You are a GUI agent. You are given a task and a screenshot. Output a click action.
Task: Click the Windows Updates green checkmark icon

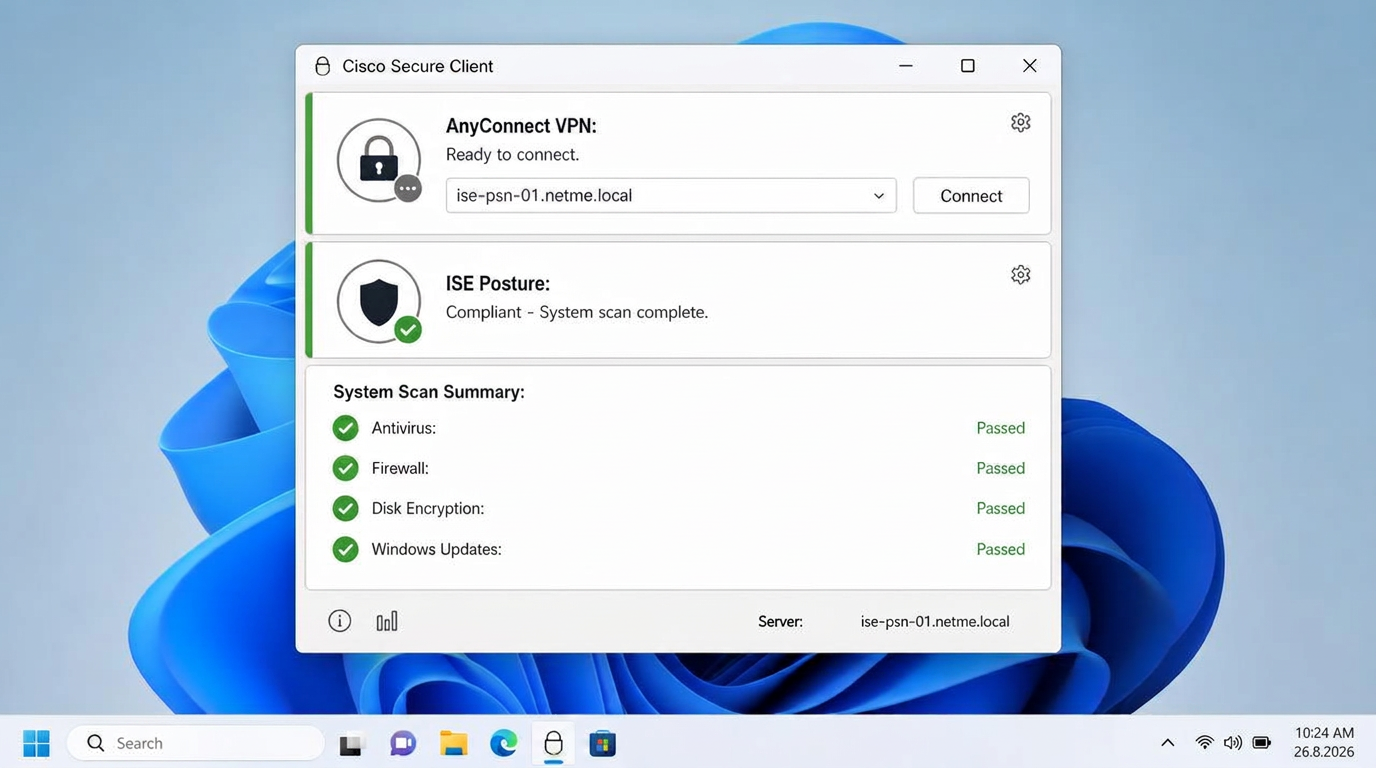pos(345,549)
